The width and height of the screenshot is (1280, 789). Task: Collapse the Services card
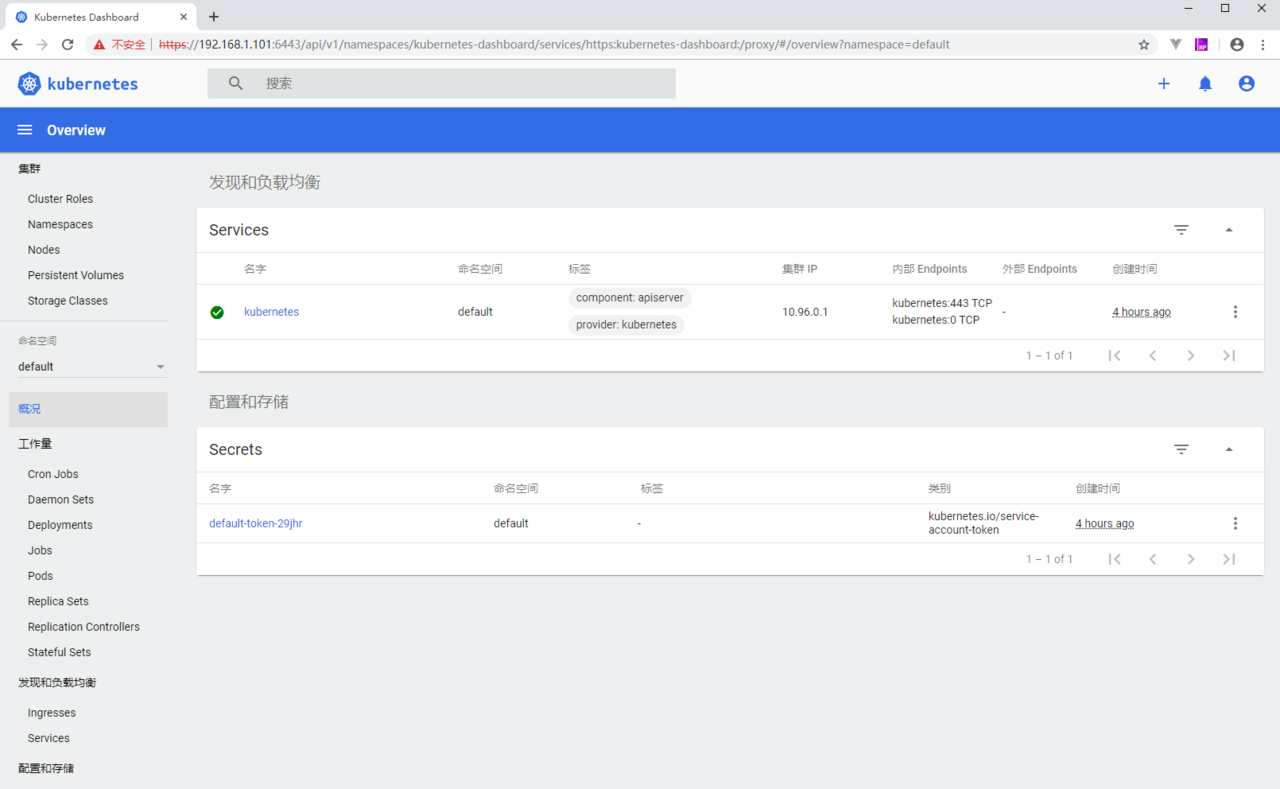pos(1229,230)
